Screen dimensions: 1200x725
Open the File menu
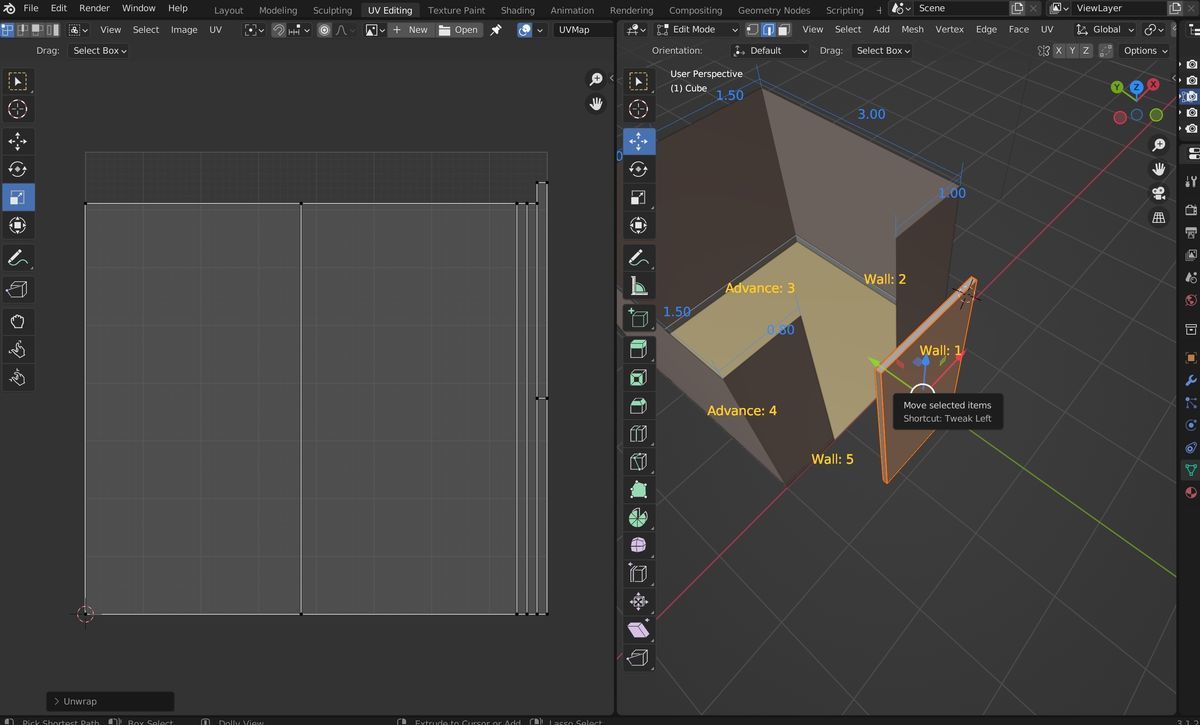pos(31,8)
